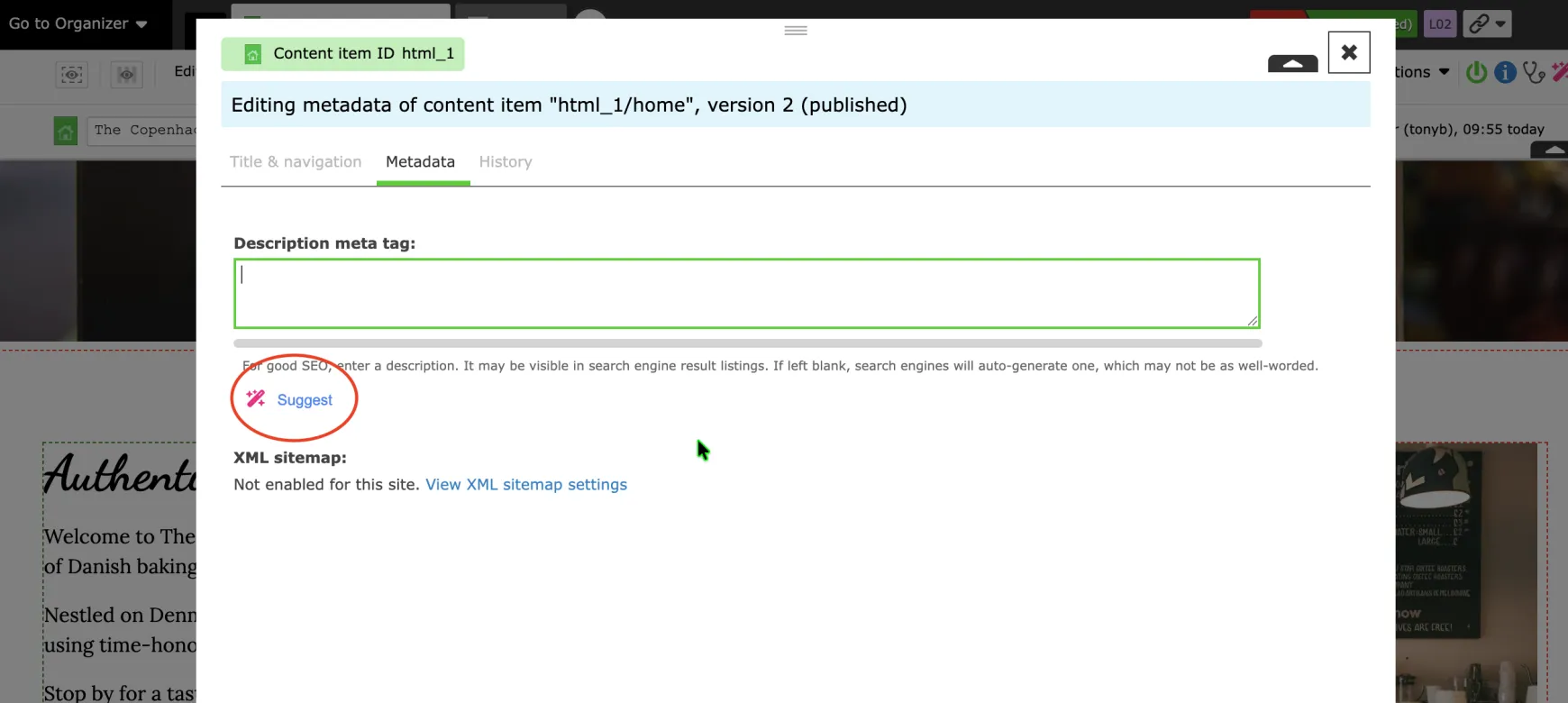
Task: Click the 'XML sitemap:' heading
Action: pyautogui.click(x=290, y=458)
